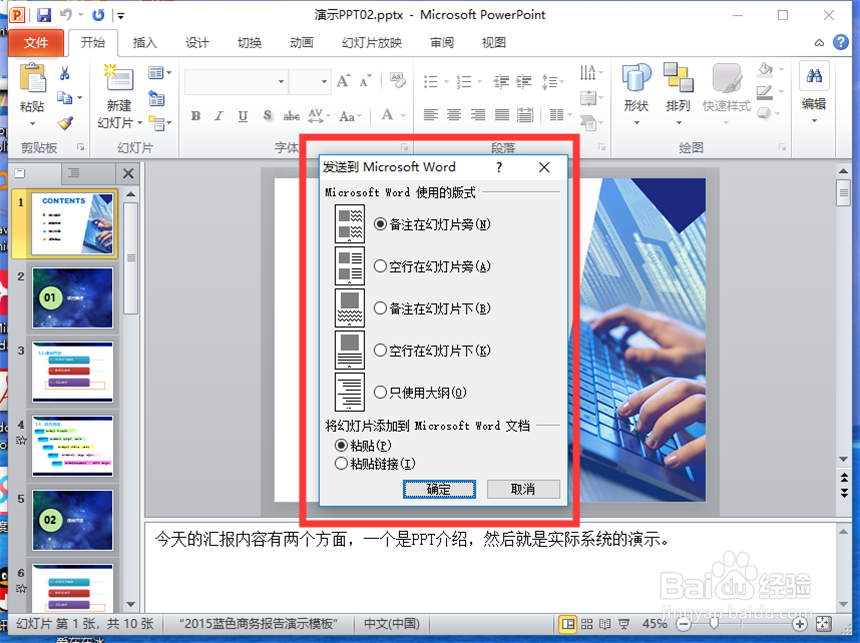Select slide 5 thumbnail with 02
860x643 pixels.
click(73, 520)
